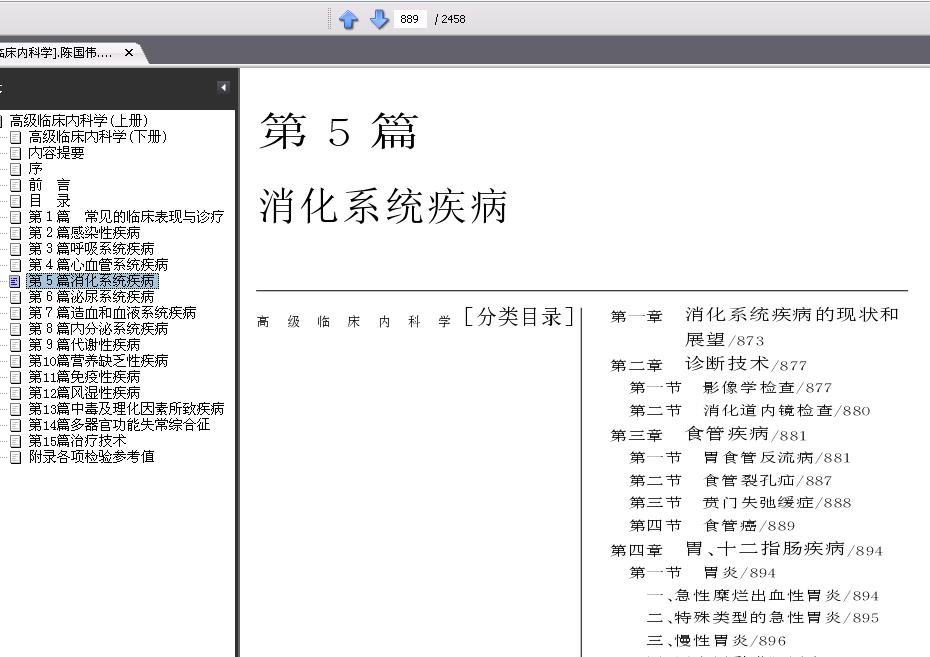Click page icon beside 第15篇治疗技术
The height and width of the screenshot is (657, 930).
16,442
